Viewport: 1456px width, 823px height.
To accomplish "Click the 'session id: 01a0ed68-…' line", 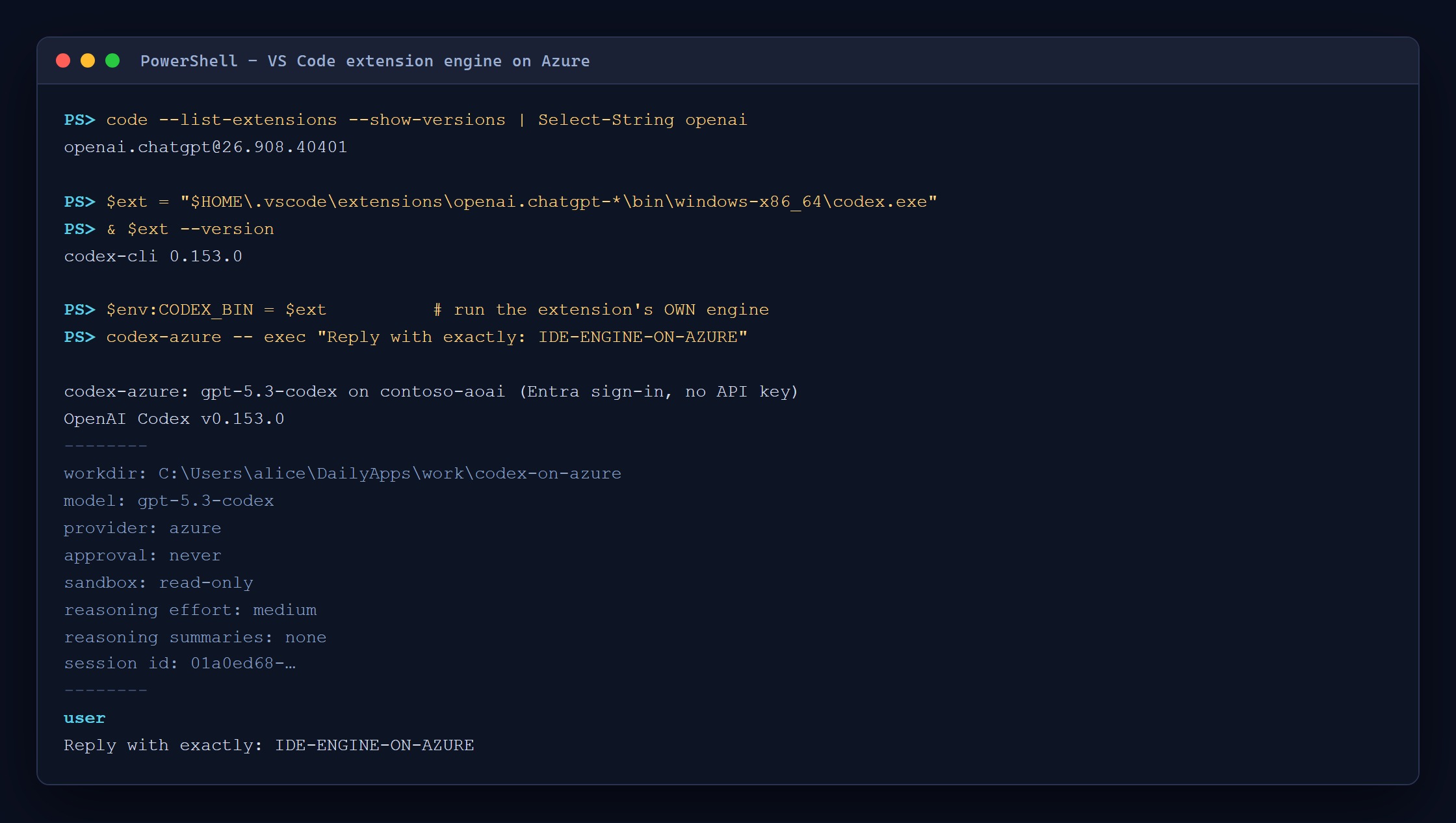I will pyautogui.click(x=179, y=664).
